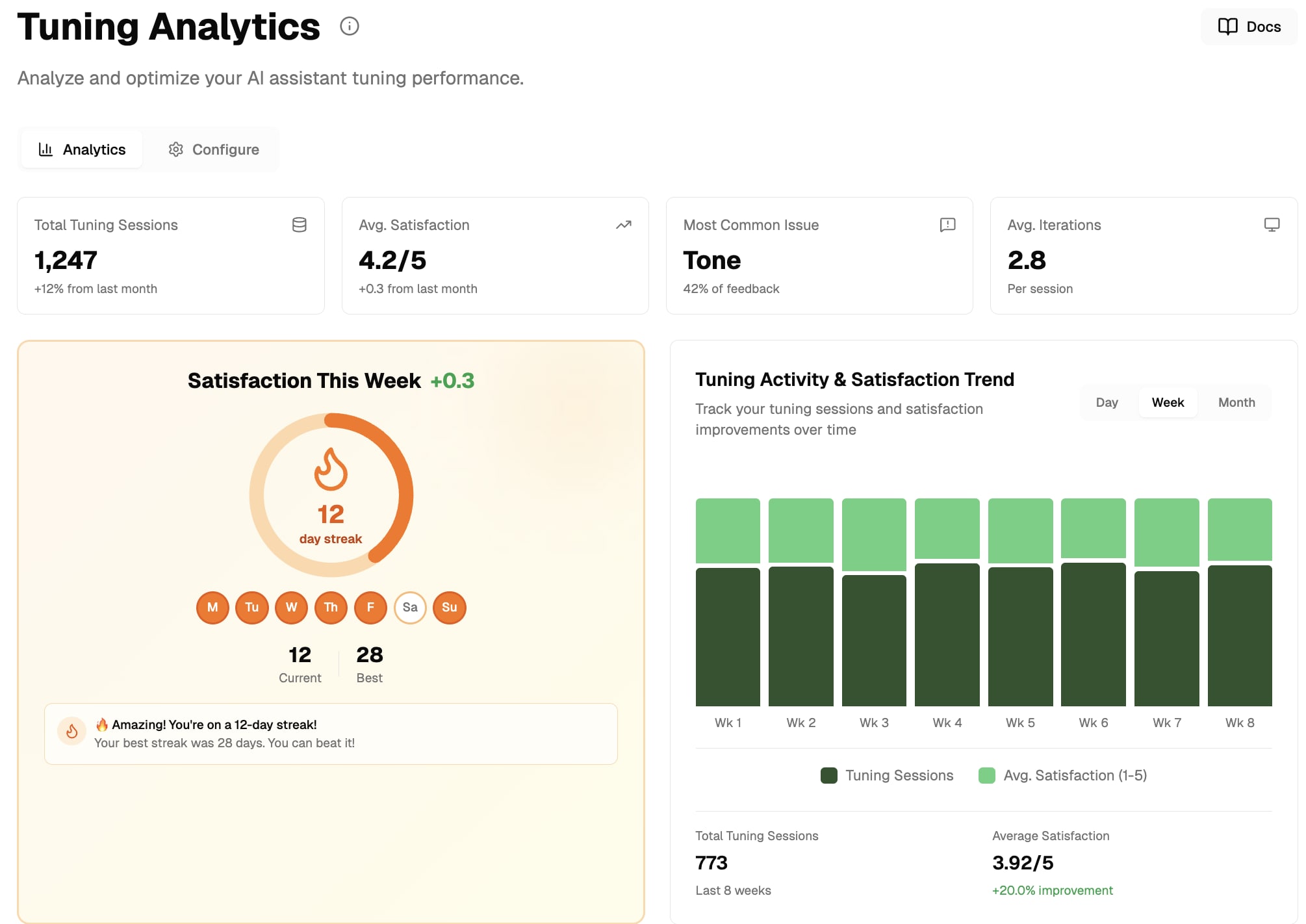The height and width of the screenshot is (924, 1306).
Task: Switch to the Configure tab
Action: [212, 149]
